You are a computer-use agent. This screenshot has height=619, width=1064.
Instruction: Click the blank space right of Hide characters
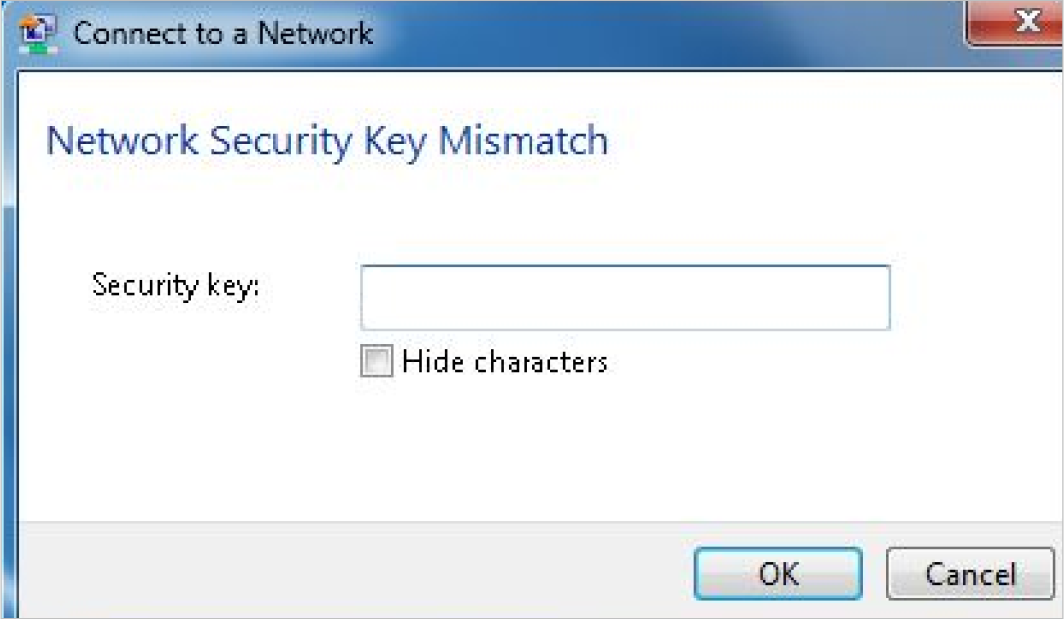[x=800, y=362]
